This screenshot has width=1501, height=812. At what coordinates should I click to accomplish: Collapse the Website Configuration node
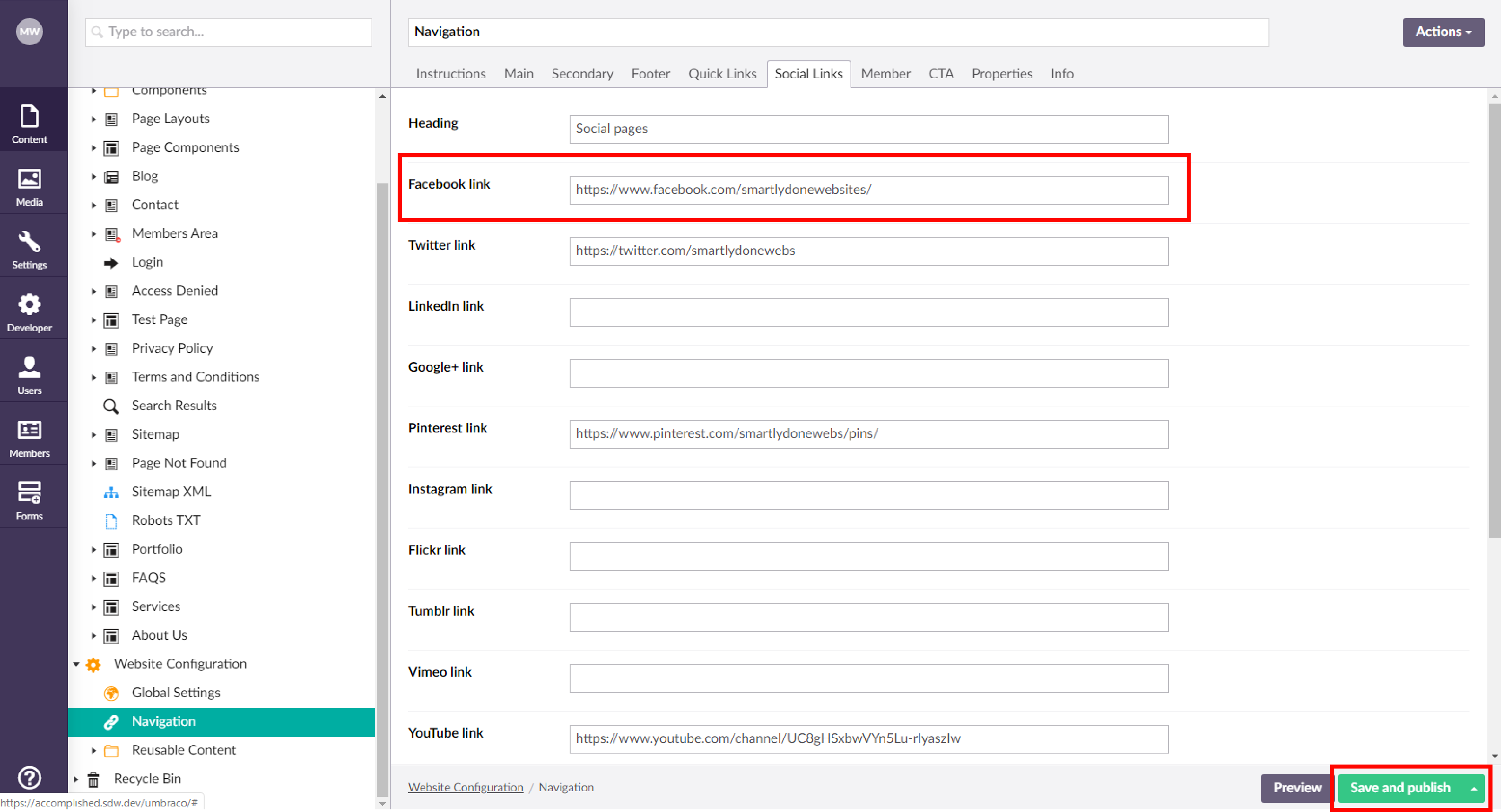pyautogui.click(x=76, y=664)
